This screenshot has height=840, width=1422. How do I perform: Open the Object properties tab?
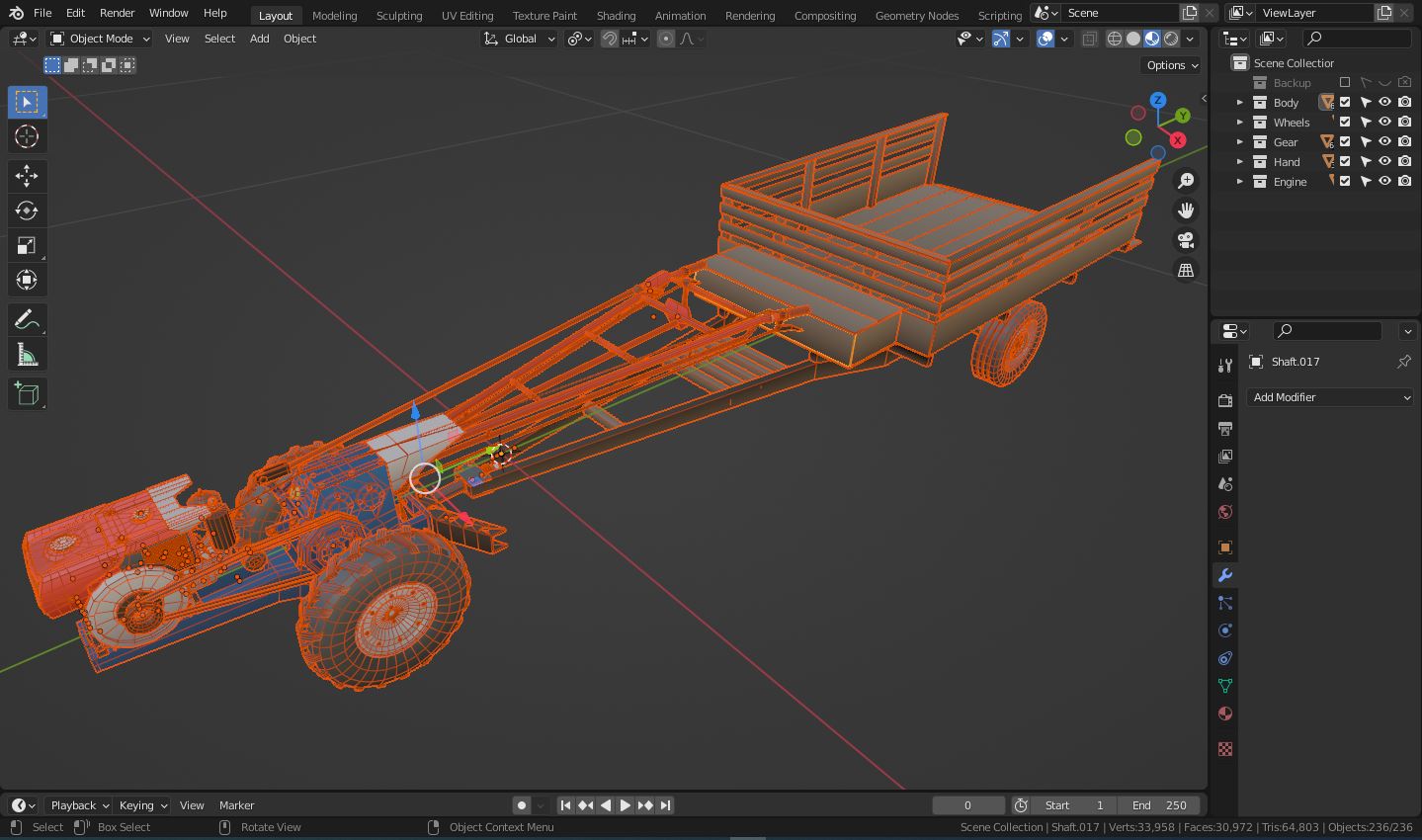(1225, 546)
